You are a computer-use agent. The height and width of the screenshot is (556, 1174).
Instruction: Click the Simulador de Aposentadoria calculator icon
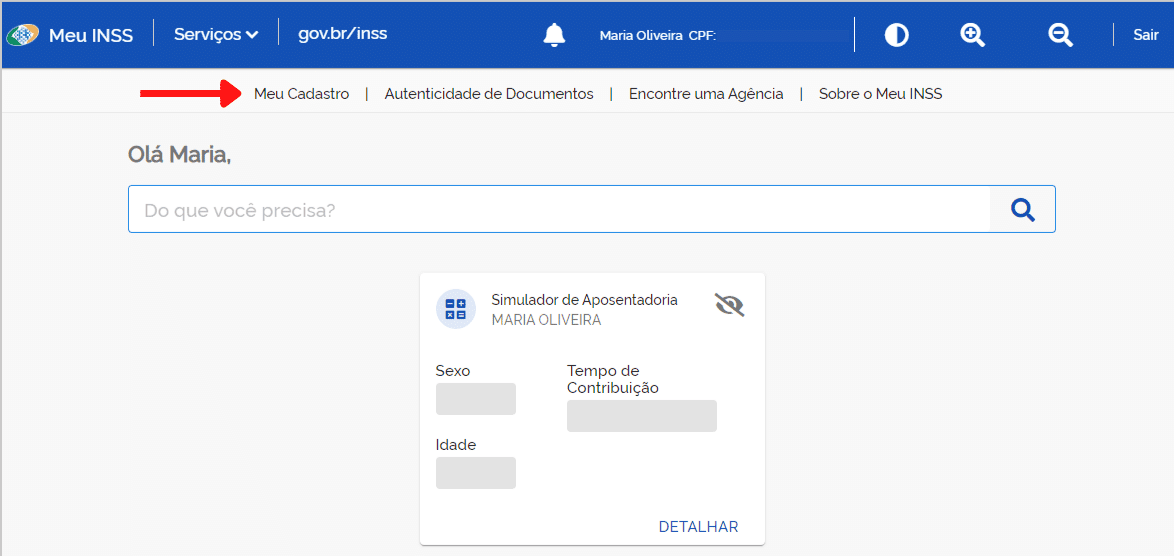click(456, 308)
